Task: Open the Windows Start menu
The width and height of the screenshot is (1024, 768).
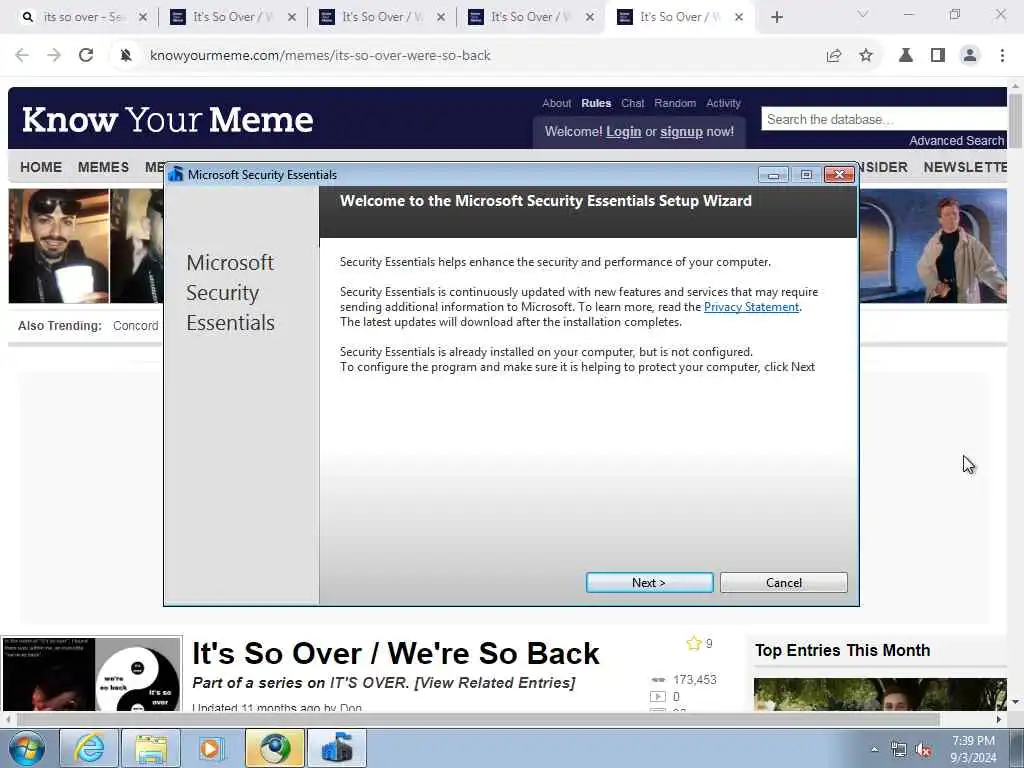Action: [x=26, y=748]
